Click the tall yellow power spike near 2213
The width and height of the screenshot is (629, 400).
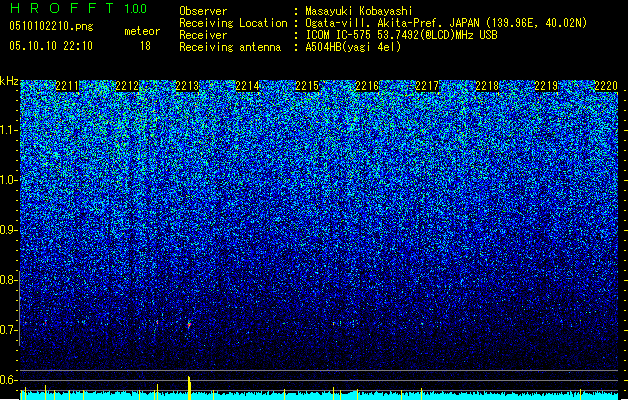tap(189, 387)
